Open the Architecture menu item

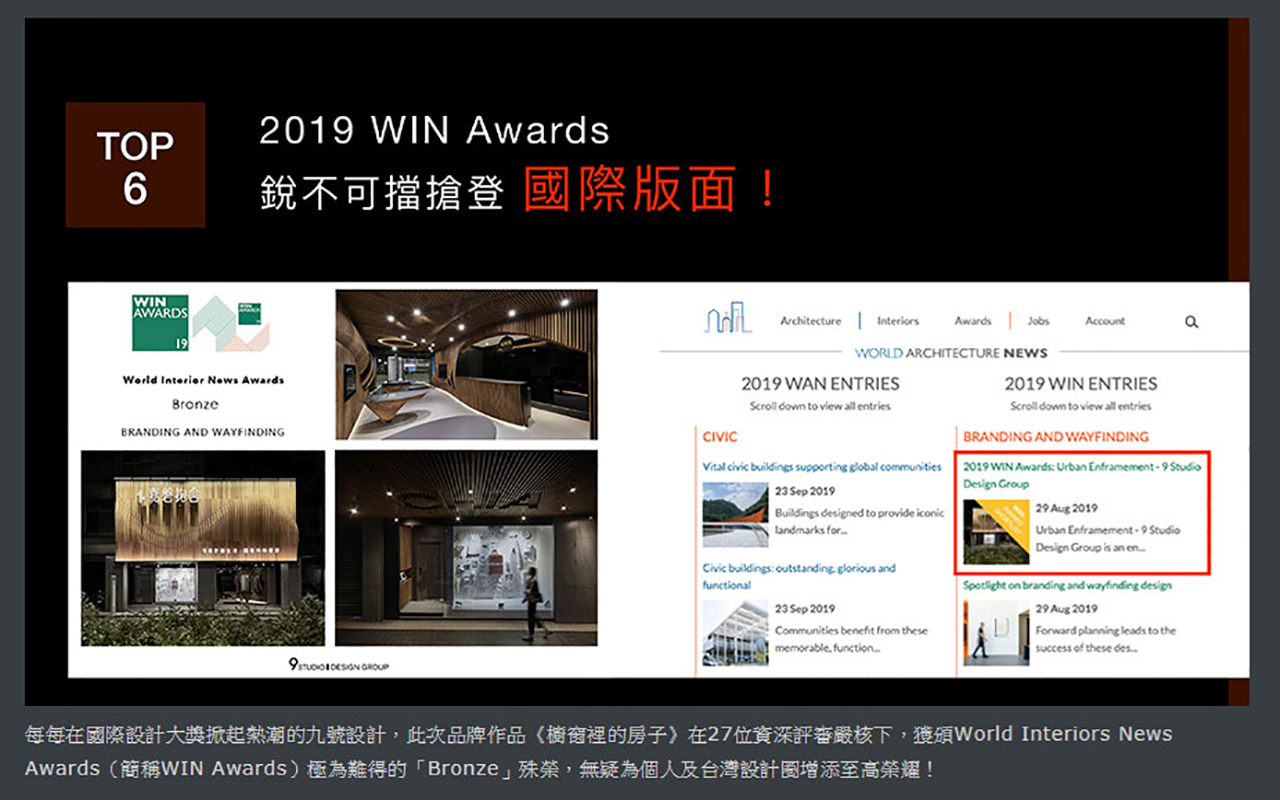810,321
